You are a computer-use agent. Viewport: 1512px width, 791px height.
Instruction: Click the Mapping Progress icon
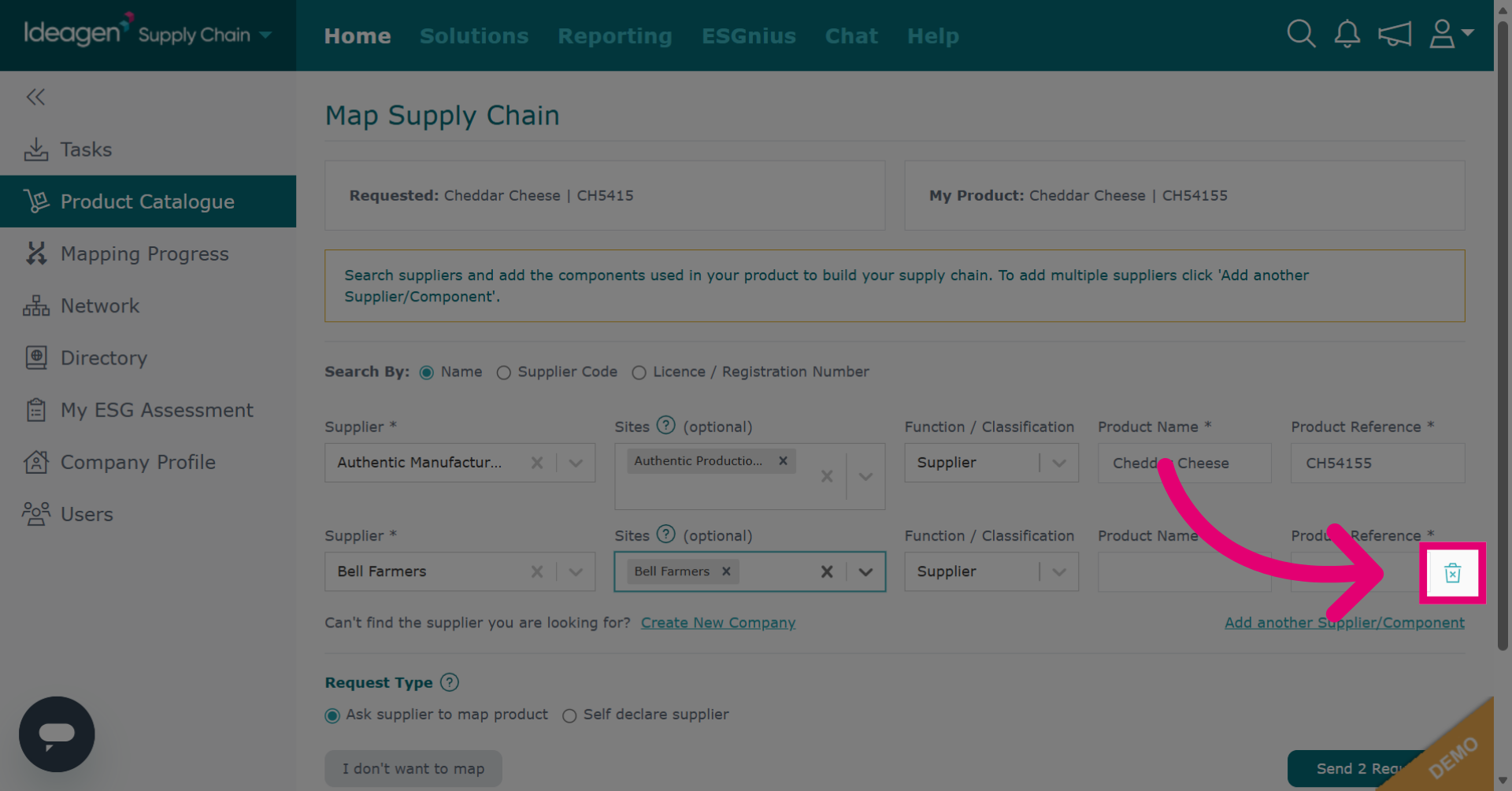pyautogui.click(x=36, y=253)
